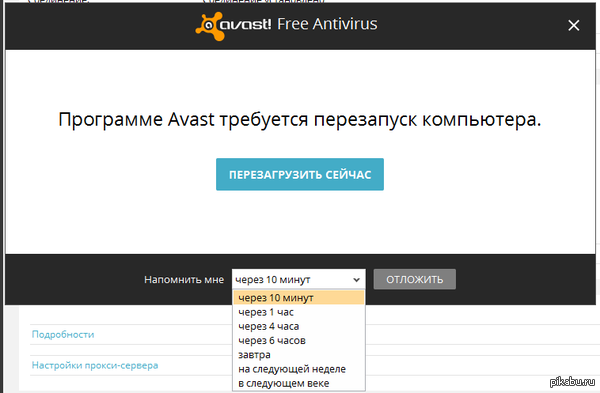Choose на следующей неделе option

click(298, 369)
